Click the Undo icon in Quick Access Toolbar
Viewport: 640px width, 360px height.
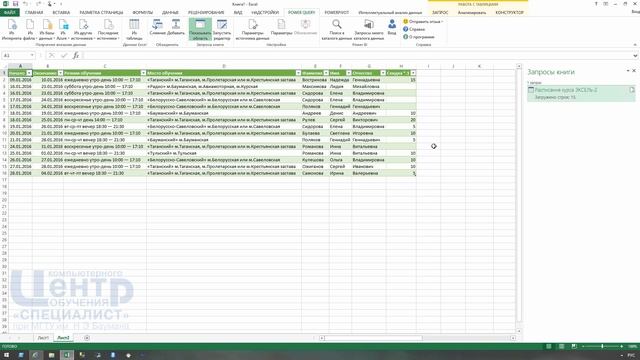[x=26, y=4]
